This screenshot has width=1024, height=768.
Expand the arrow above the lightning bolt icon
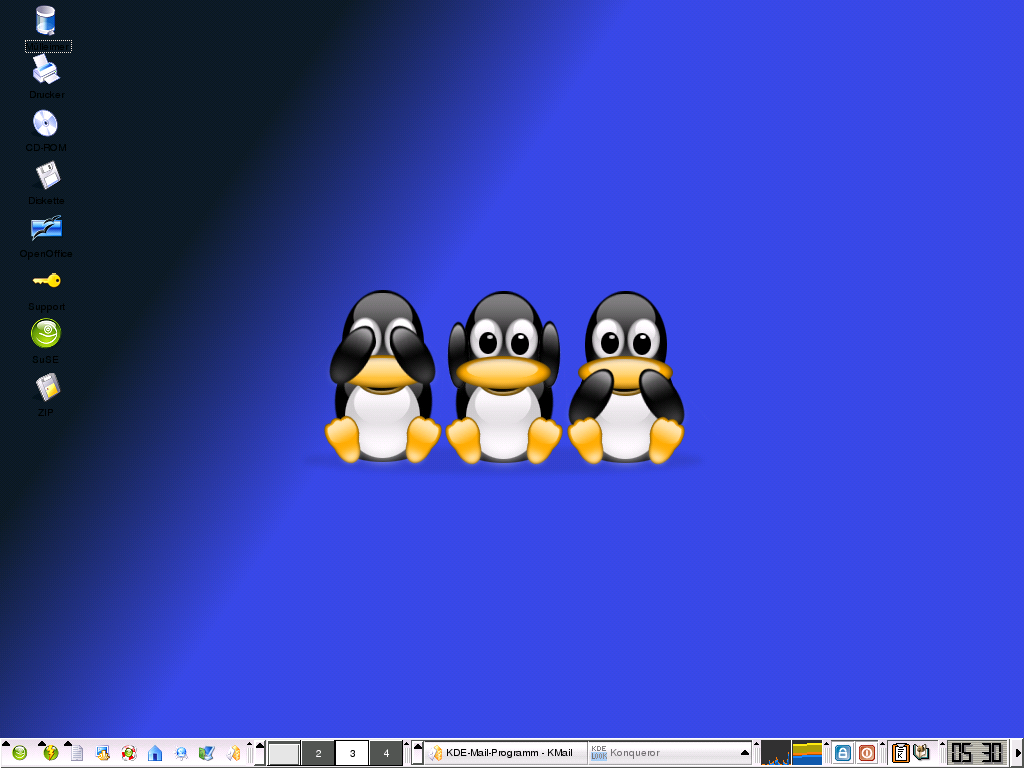click(41, 743)
